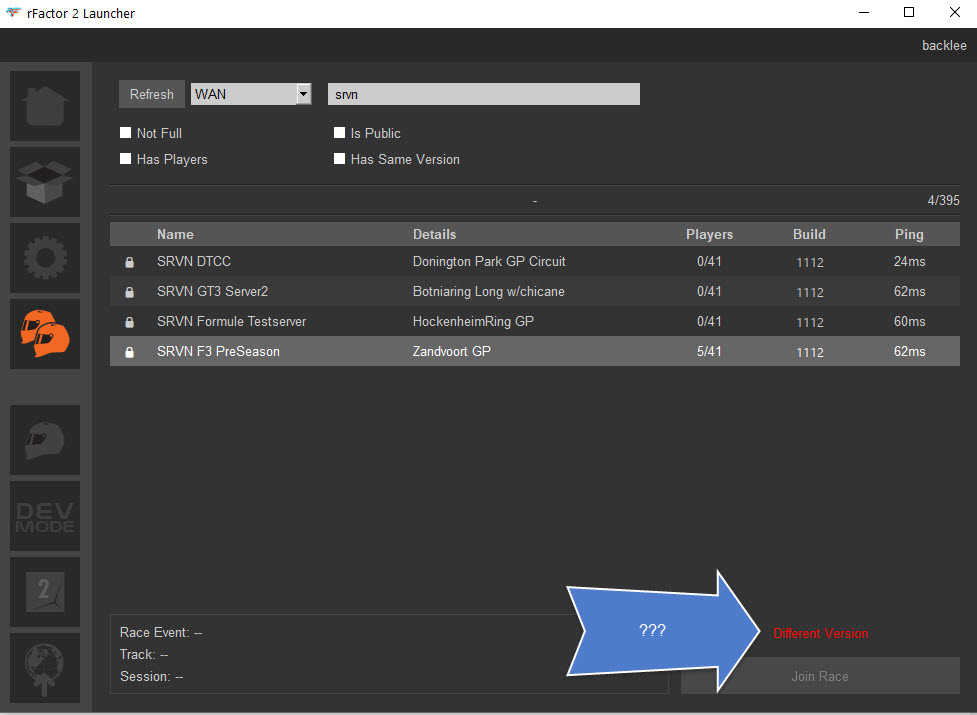
Task: Sort servers by the Players column
Action: coord(709,234)
